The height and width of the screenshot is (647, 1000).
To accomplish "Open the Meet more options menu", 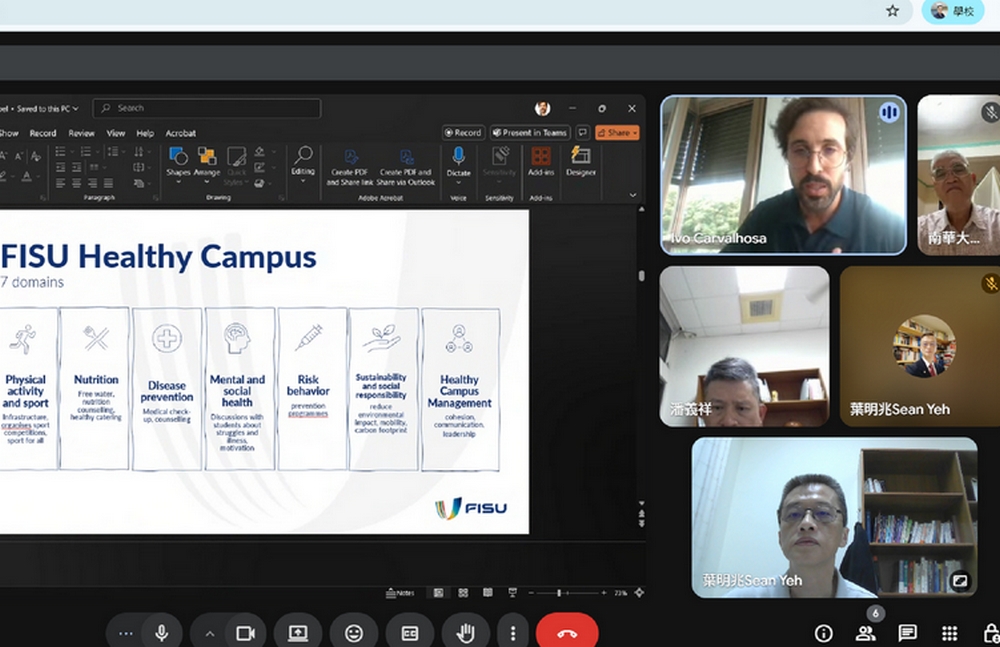I will pos(513,633).
